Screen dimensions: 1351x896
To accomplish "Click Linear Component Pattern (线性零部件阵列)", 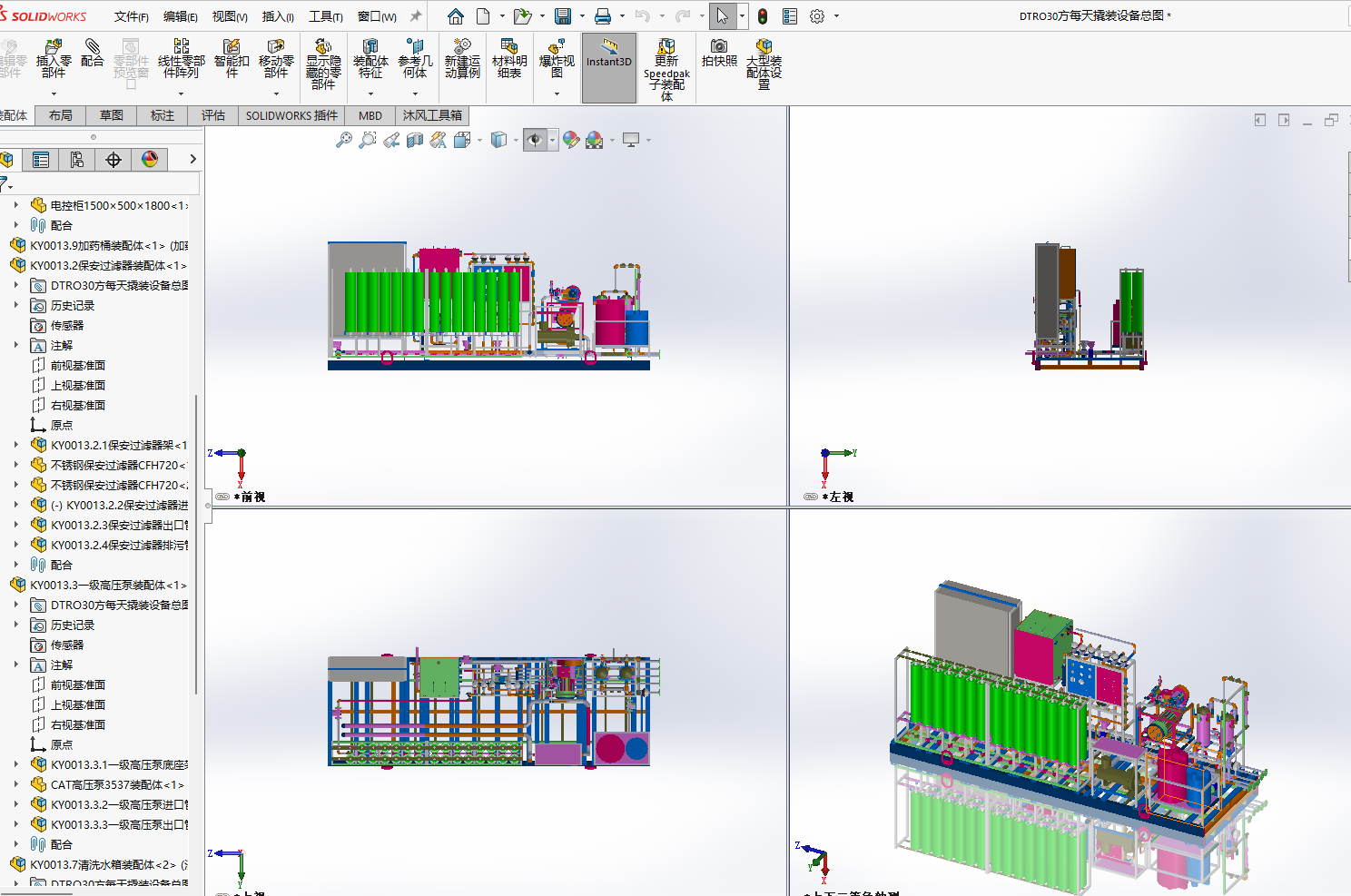I will click(x=182, y=59).
